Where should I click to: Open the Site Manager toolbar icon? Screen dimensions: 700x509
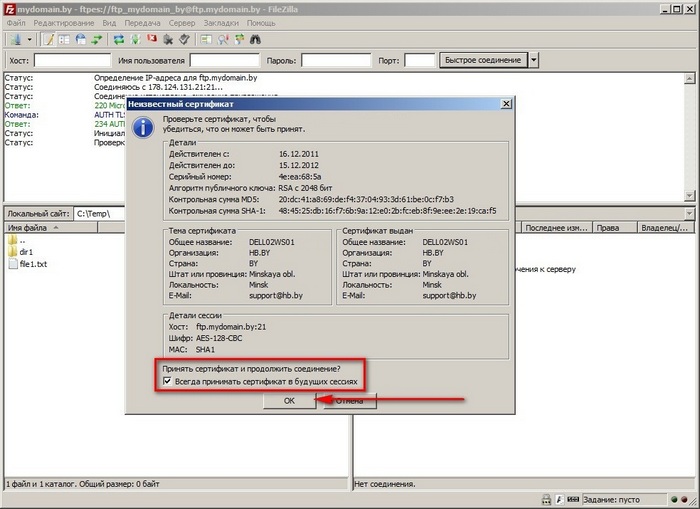tap(16, 40)
